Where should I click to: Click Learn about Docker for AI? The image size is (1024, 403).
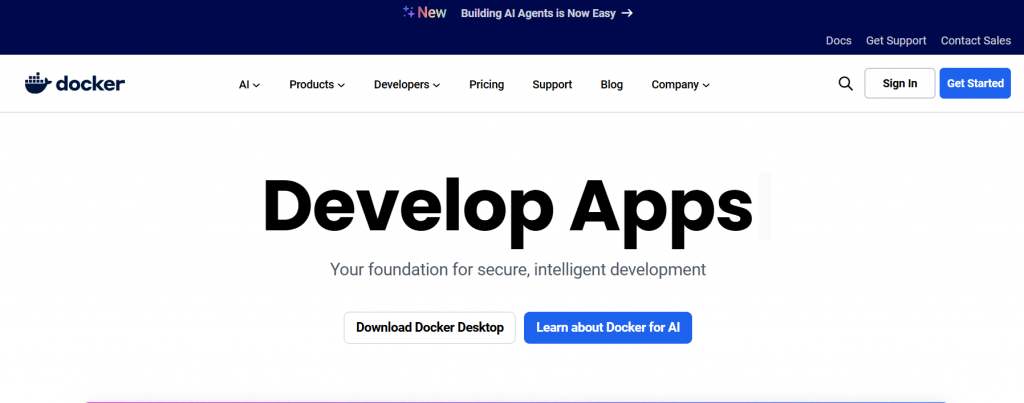coord(608,328)
